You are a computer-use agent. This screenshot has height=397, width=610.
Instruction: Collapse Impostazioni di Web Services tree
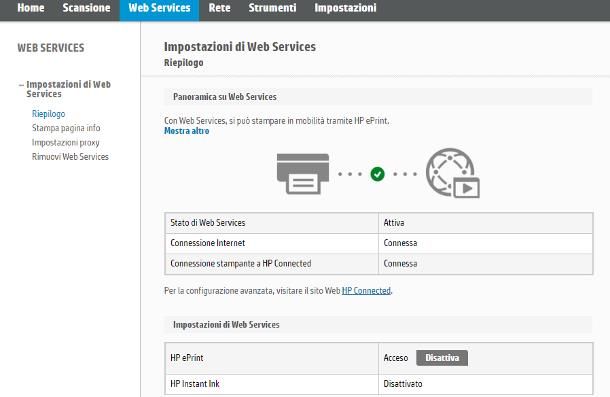(21, 84)
